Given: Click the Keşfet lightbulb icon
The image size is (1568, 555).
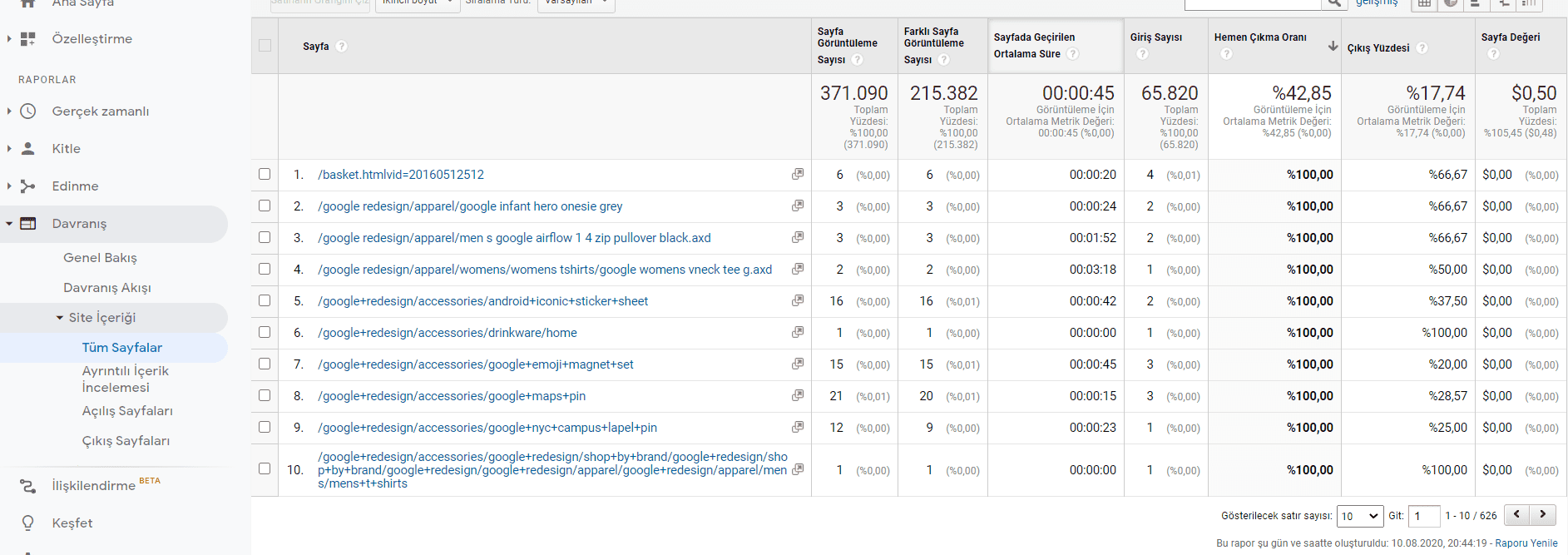Looking at the screenshot, I should (28, 523).
